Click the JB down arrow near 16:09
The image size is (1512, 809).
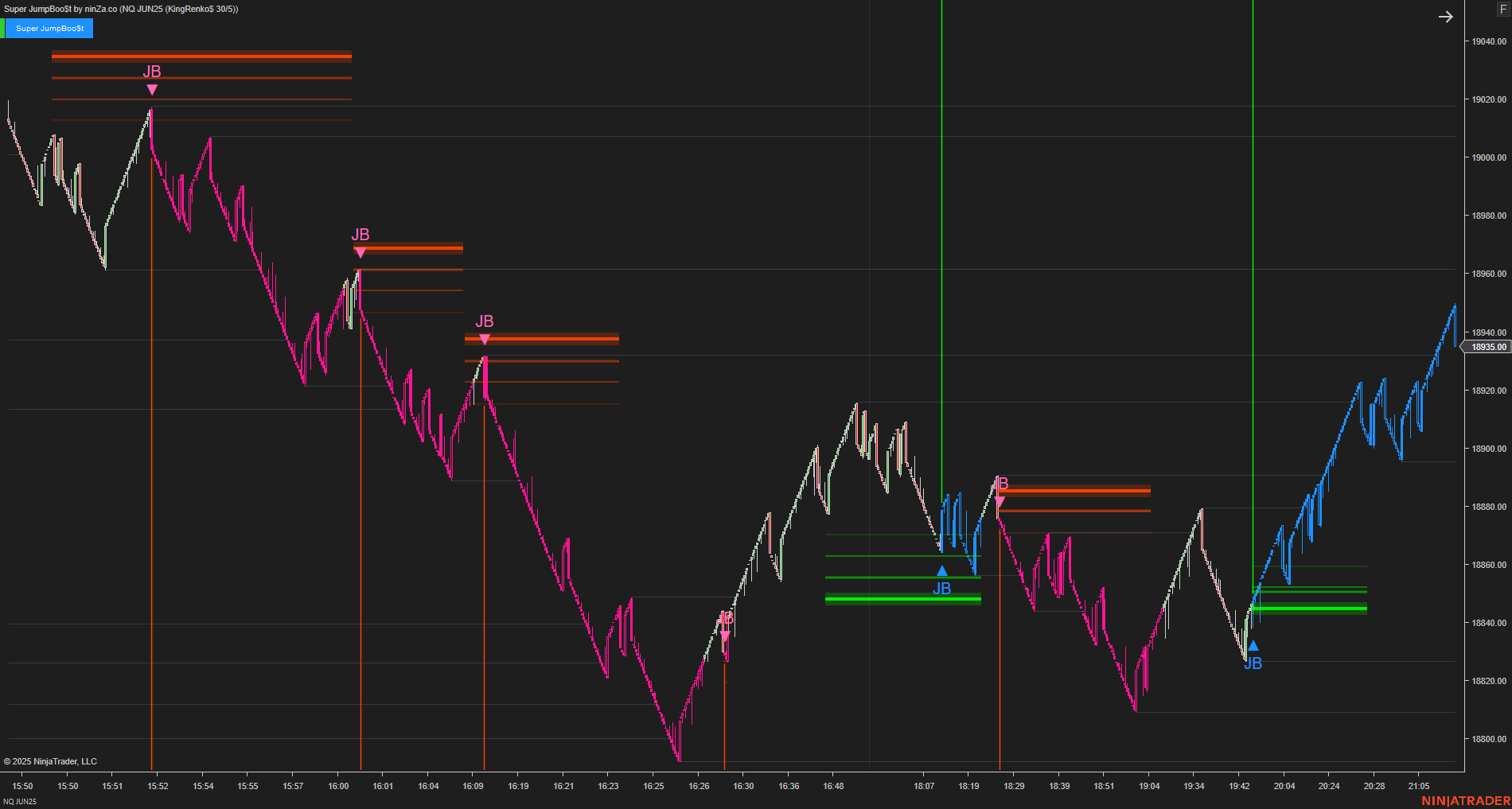tap(484, 338)
